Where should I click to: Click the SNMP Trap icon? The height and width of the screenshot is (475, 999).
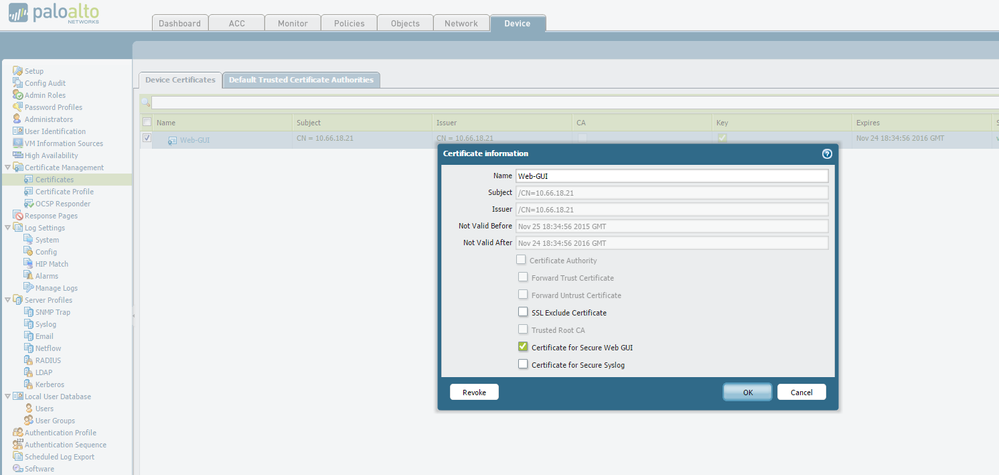point(28,312)
